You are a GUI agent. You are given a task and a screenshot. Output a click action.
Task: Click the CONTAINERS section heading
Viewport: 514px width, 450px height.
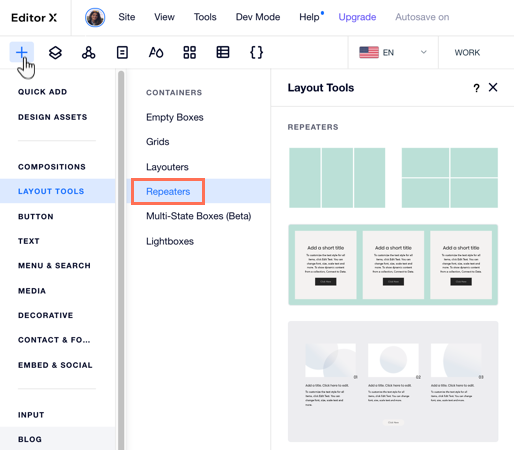[x=174, y=92]
